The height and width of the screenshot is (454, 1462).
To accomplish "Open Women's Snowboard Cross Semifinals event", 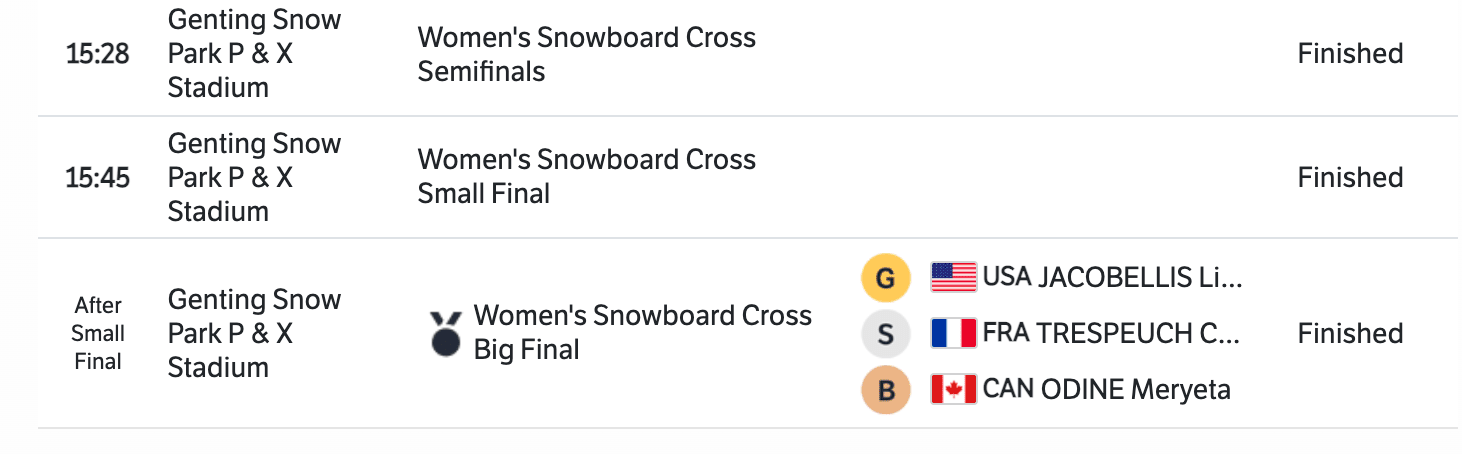I will [586, 54].
